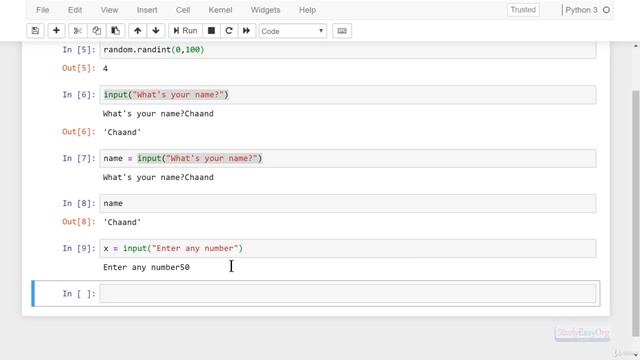
Task: Edit the x = input("Enter any number") cell
Action: pyautogui.click(x=348, y=248)
